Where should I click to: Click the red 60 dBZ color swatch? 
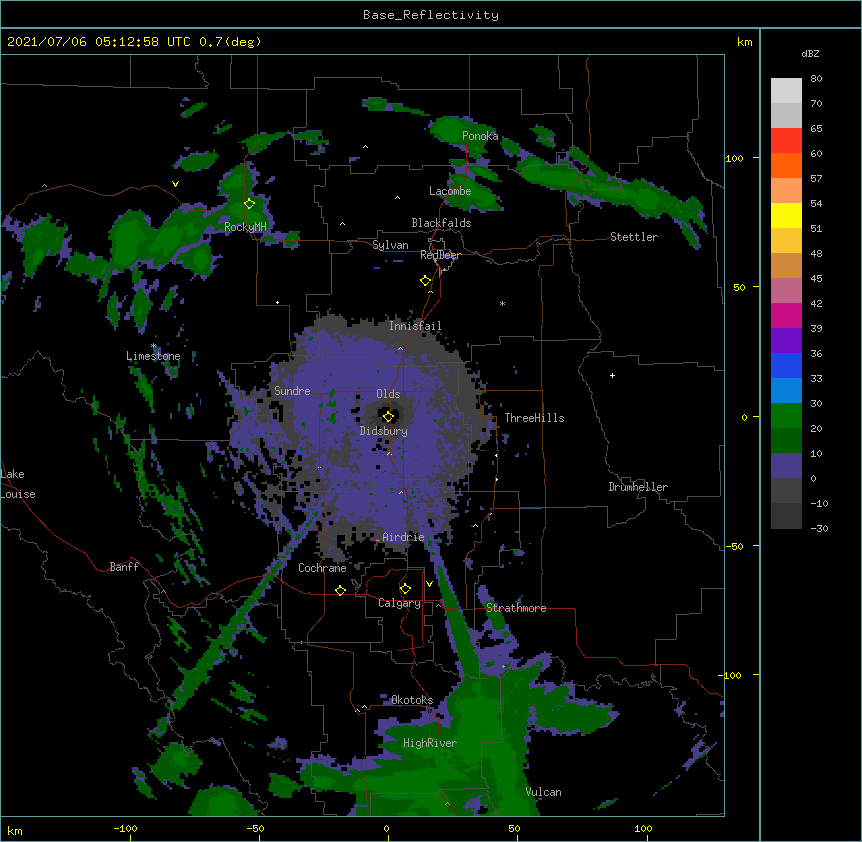coord(786,140)
